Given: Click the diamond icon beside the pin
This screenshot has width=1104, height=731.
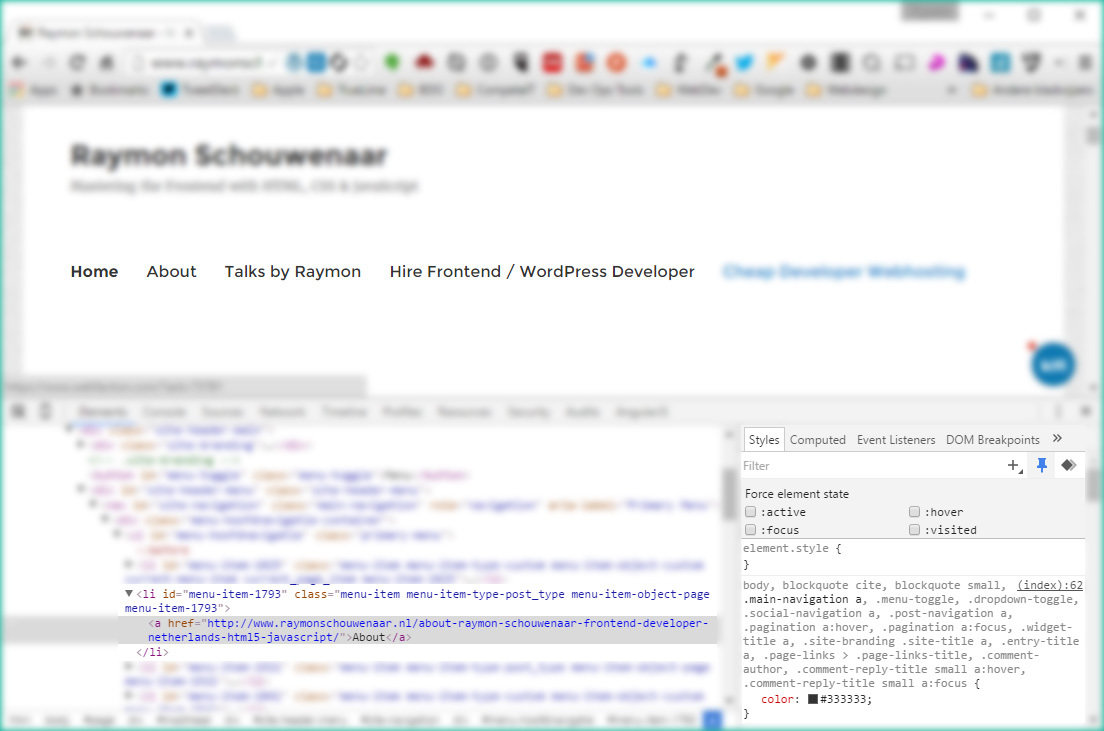Looking at the screenshot, I should 1069,465.
